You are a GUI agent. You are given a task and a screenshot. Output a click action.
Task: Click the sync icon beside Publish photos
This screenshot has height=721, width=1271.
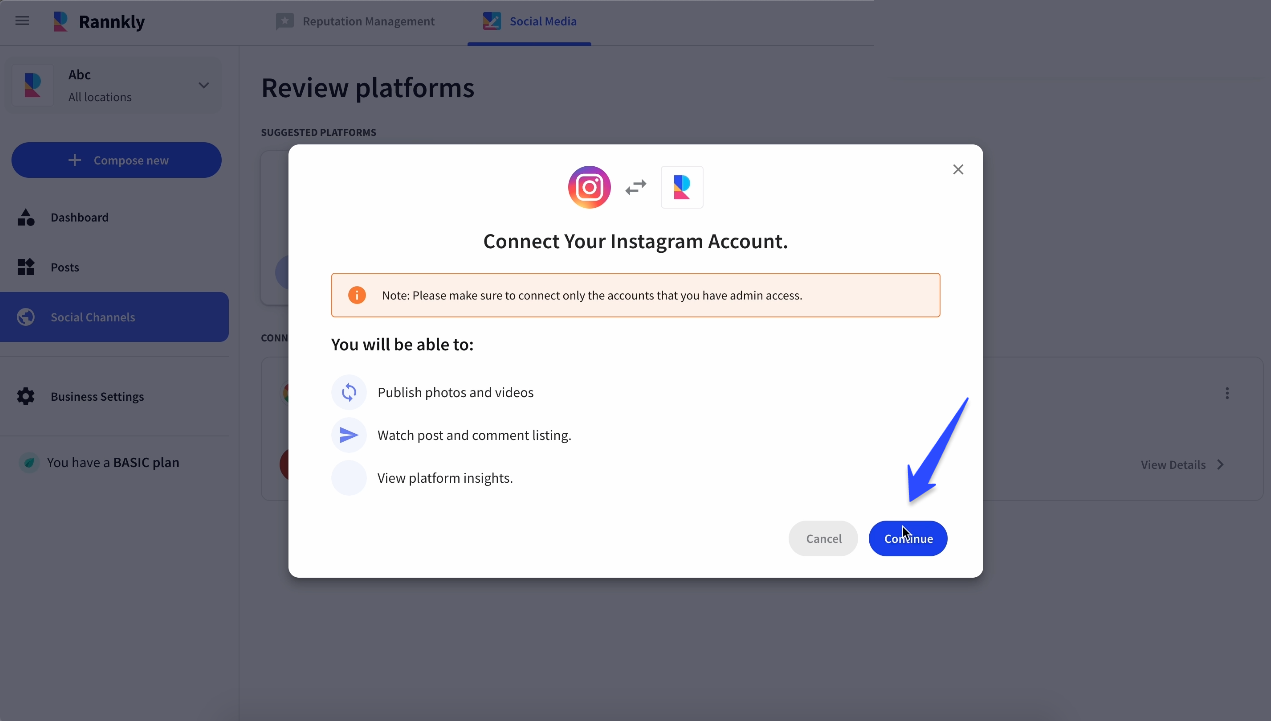coord(349,392)
